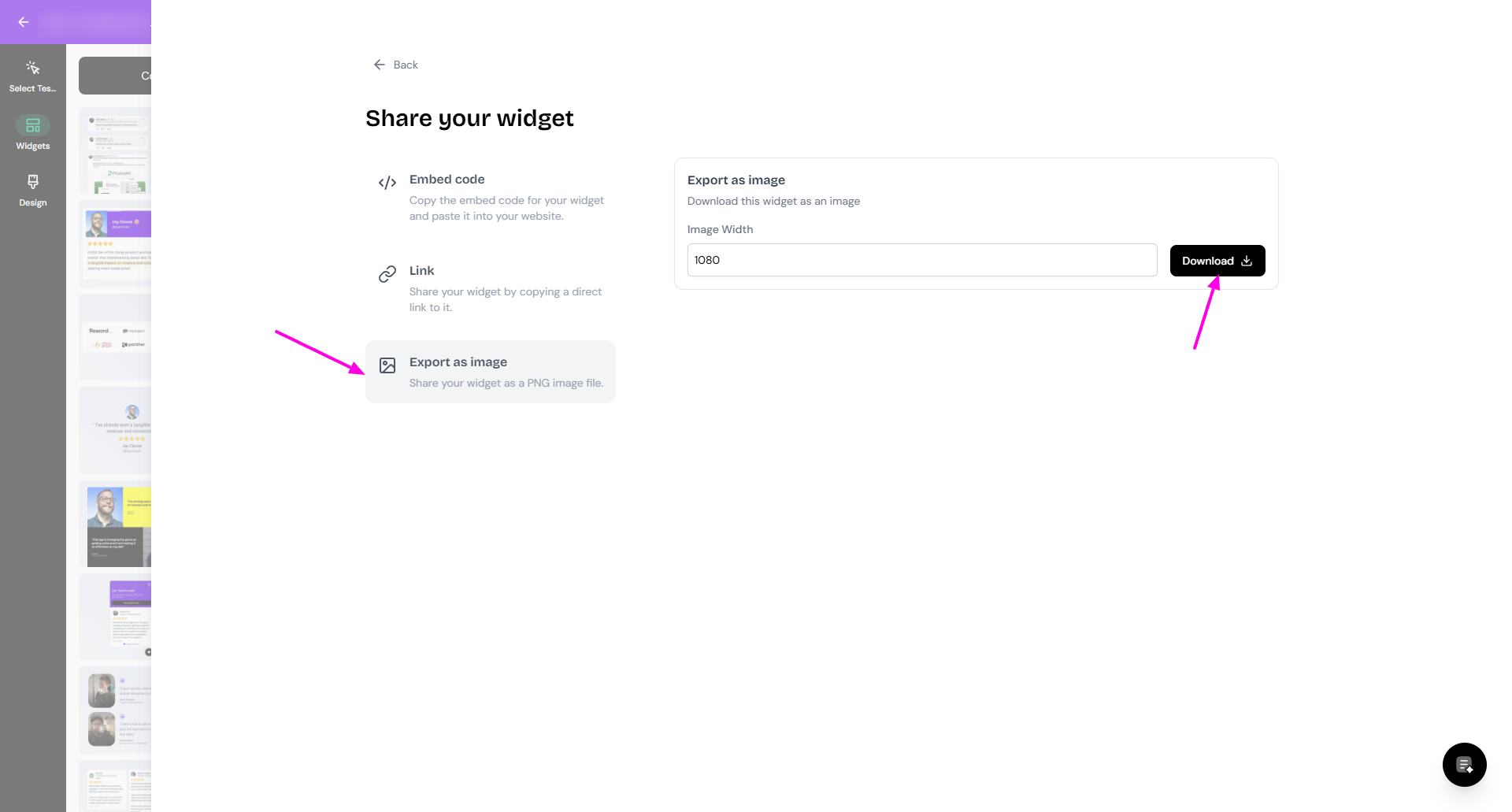Select the centered avatar quote widget thumbnail
Screen dimensions: 1512x812
(116, 430)
